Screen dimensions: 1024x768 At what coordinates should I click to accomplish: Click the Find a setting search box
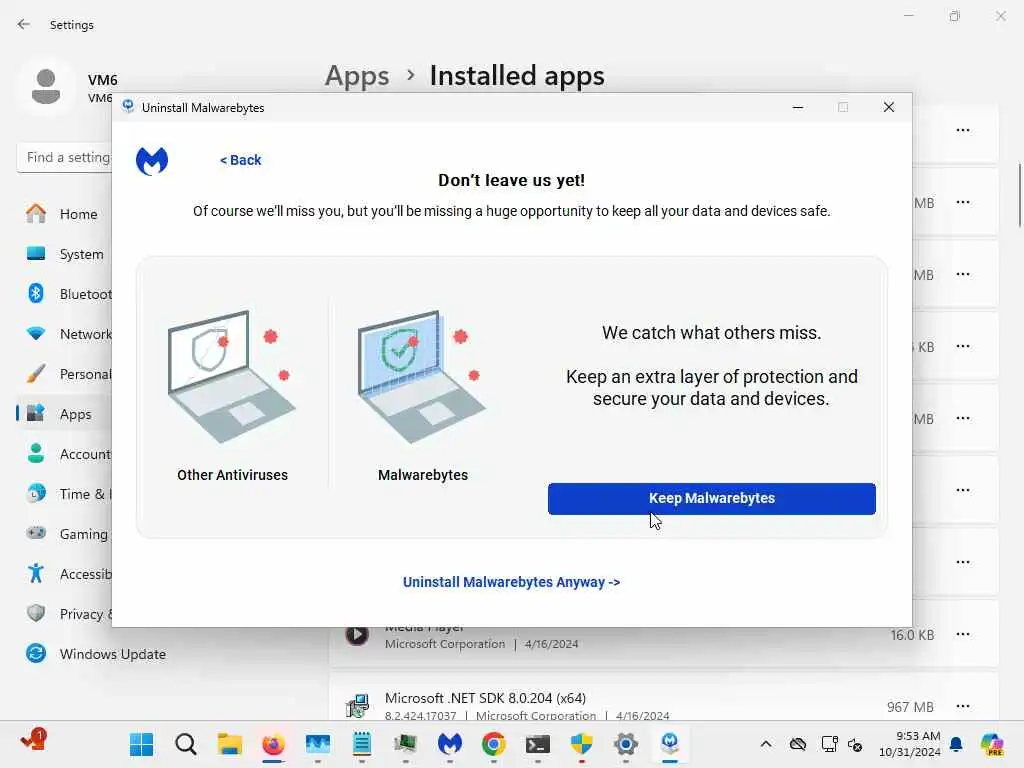pyautogui.click(x=64, y=157)
